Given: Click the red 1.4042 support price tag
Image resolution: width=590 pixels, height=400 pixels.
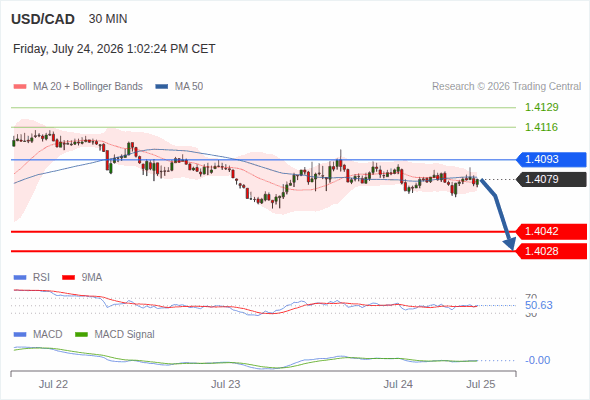Looking at the screenshot, I should [551, 231].
